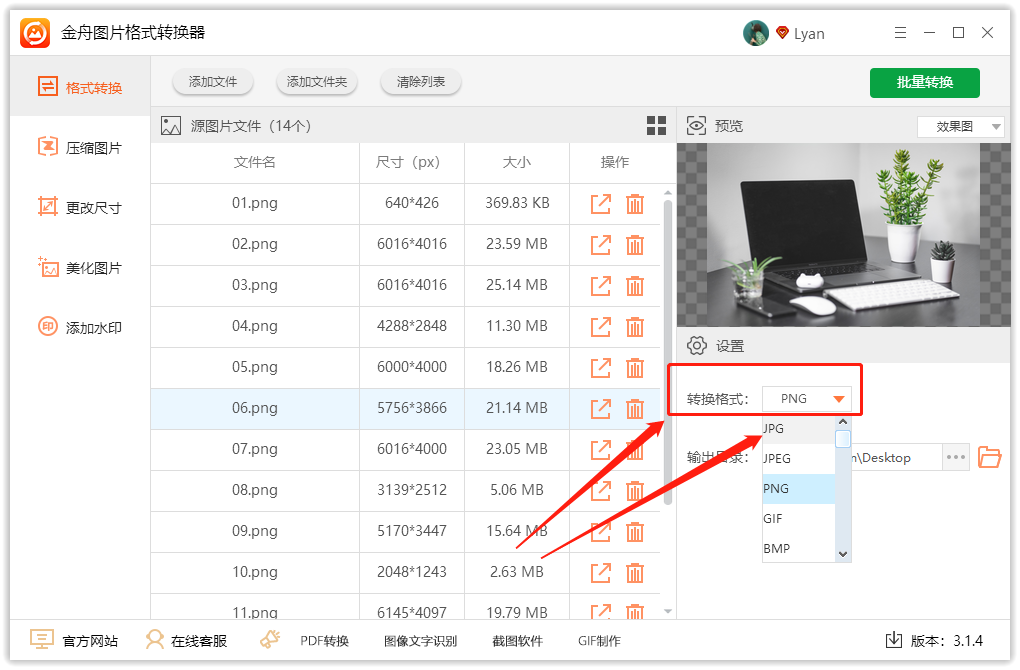Click the 清除列表 button
The image size is (1020, 670).
[x=421, y=82]
